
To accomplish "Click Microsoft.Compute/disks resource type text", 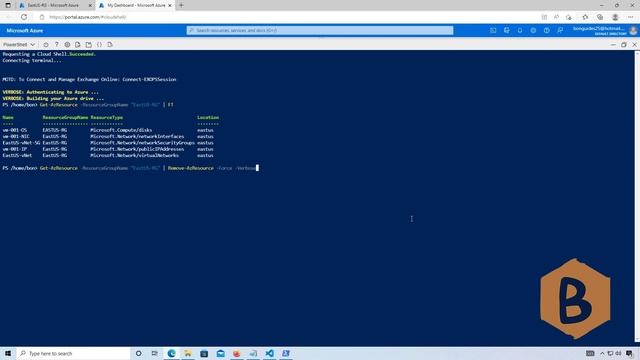I will click(121, 130).
